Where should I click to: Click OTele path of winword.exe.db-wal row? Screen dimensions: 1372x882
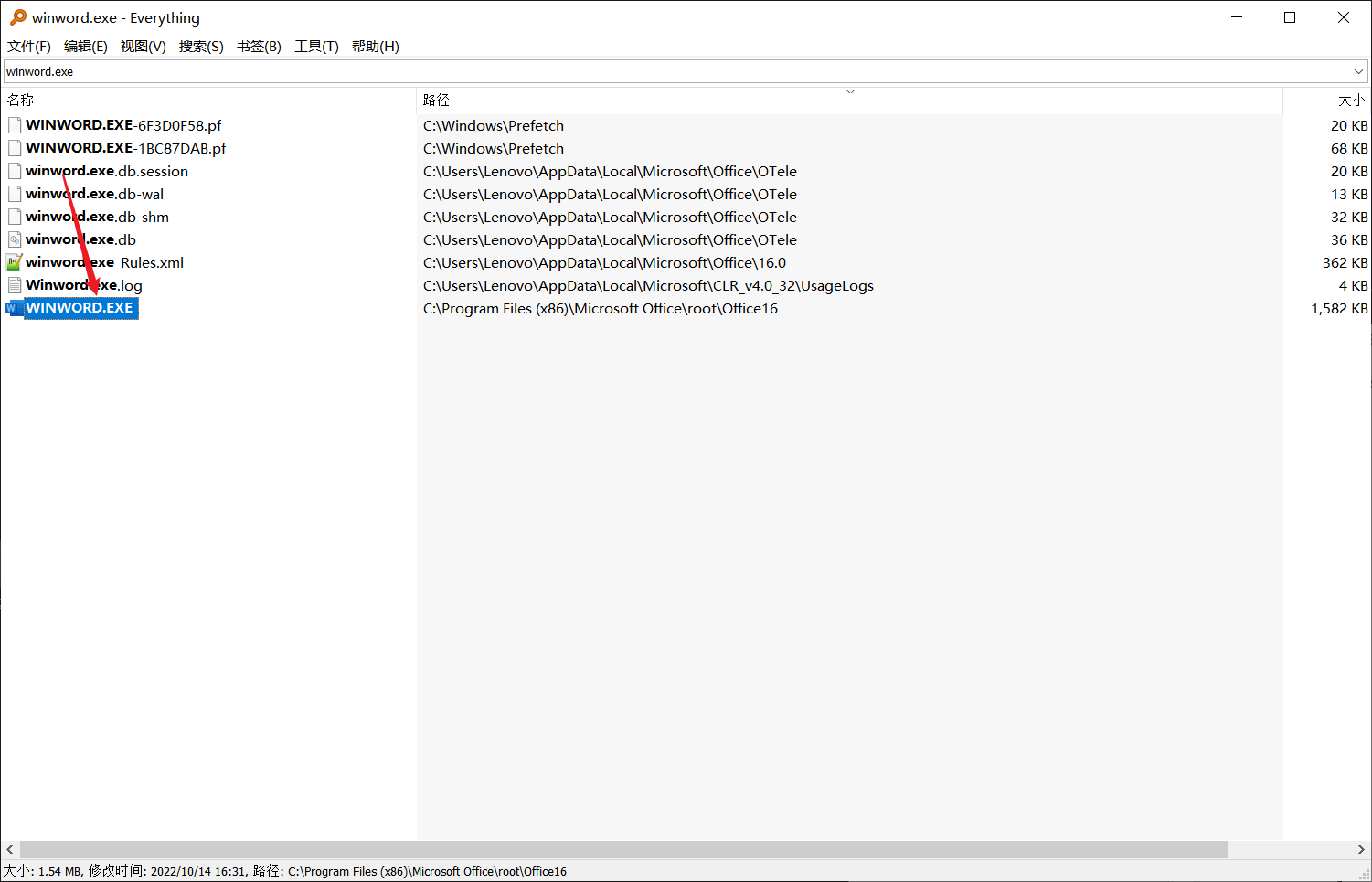pos(610,194)
